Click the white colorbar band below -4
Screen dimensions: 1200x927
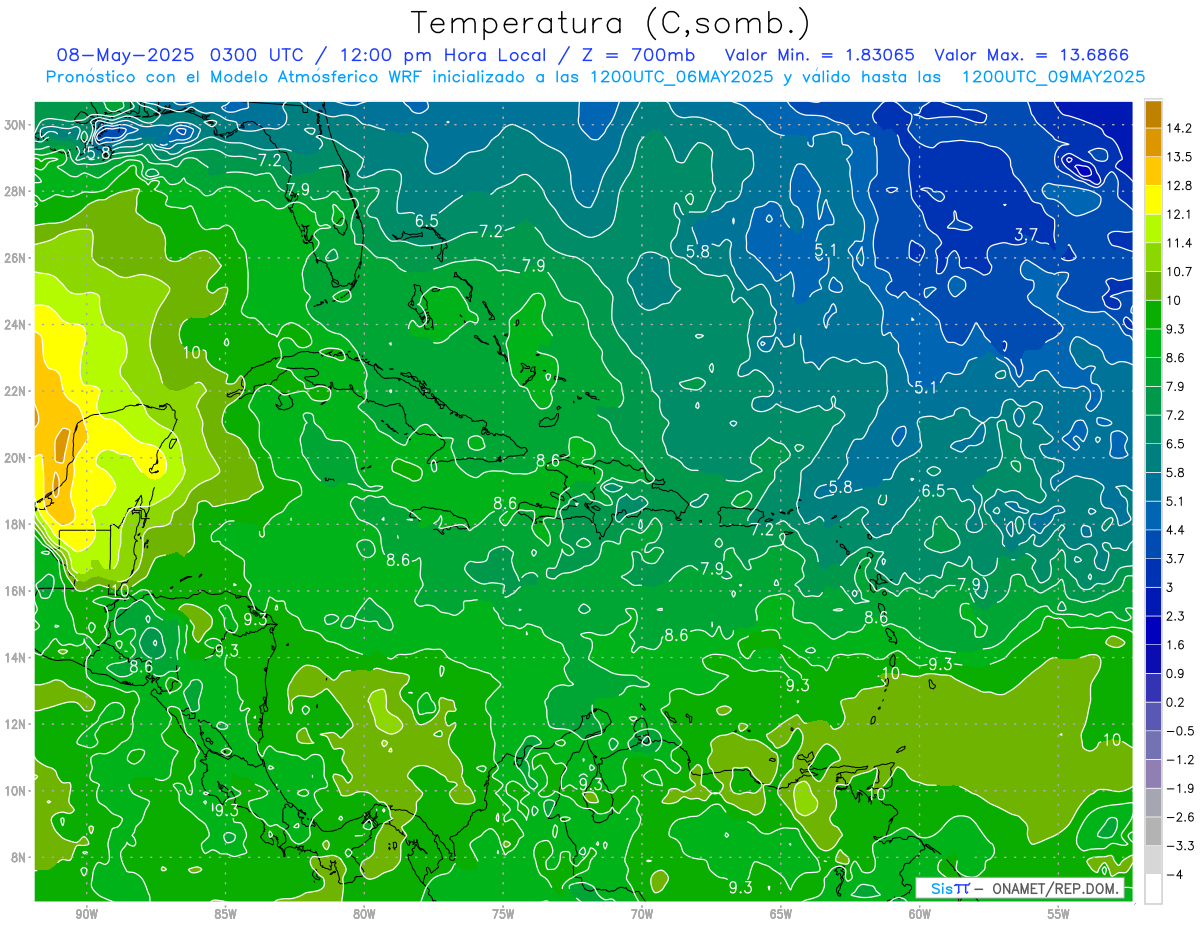point(1153,888)
